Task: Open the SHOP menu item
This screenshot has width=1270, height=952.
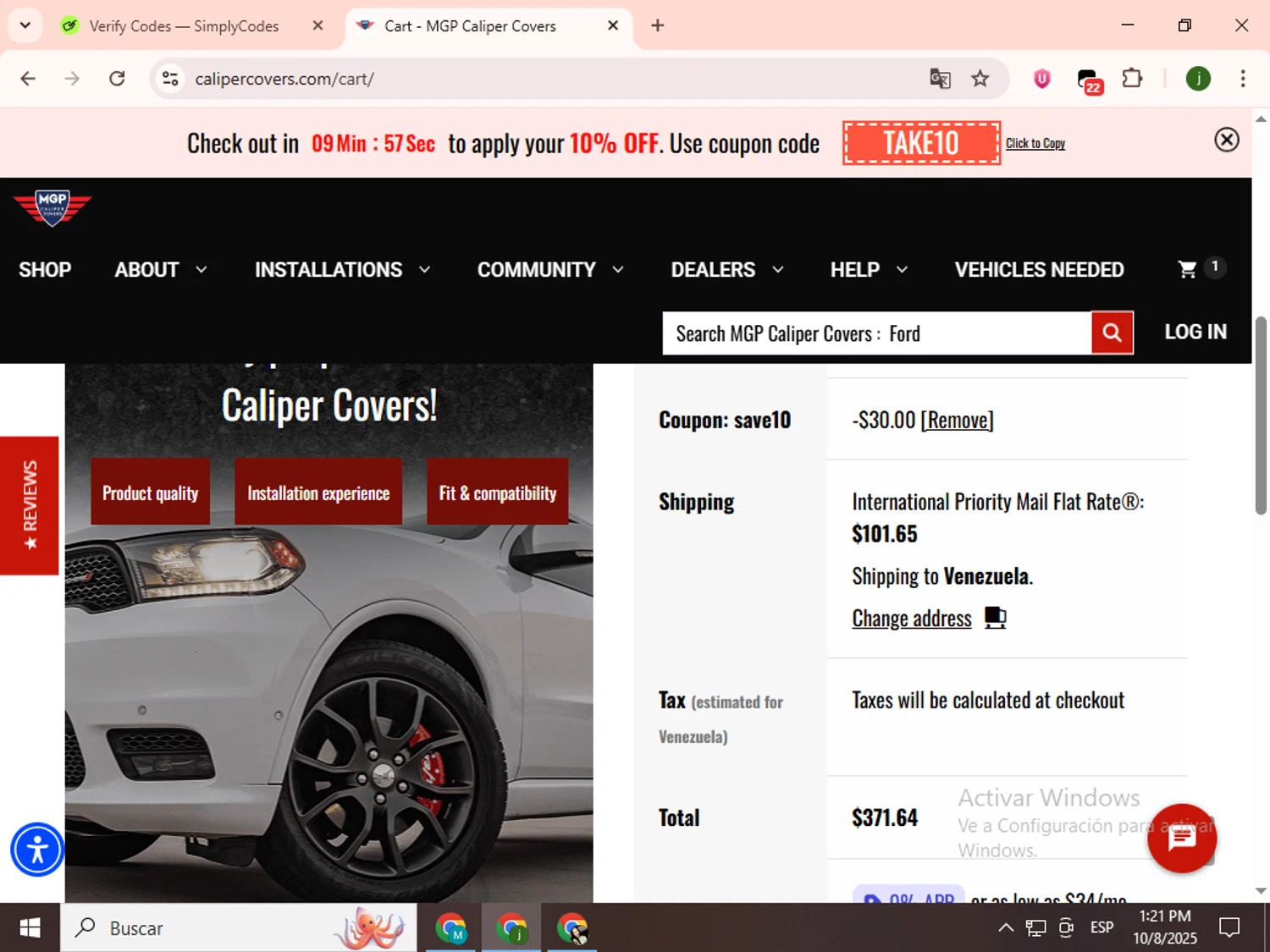Action: click(45, 270)
